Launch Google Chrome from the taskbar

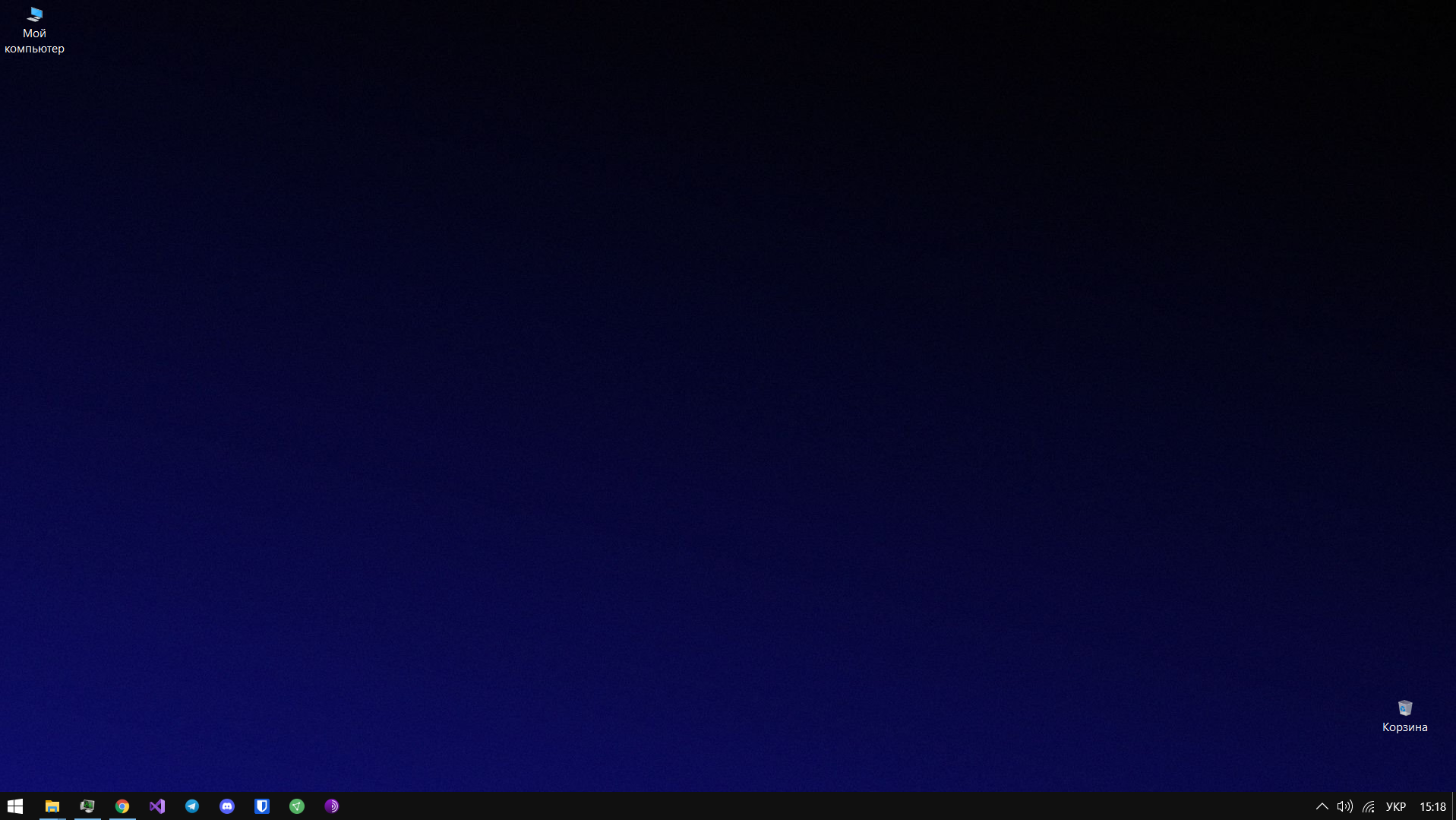[122, 806]
